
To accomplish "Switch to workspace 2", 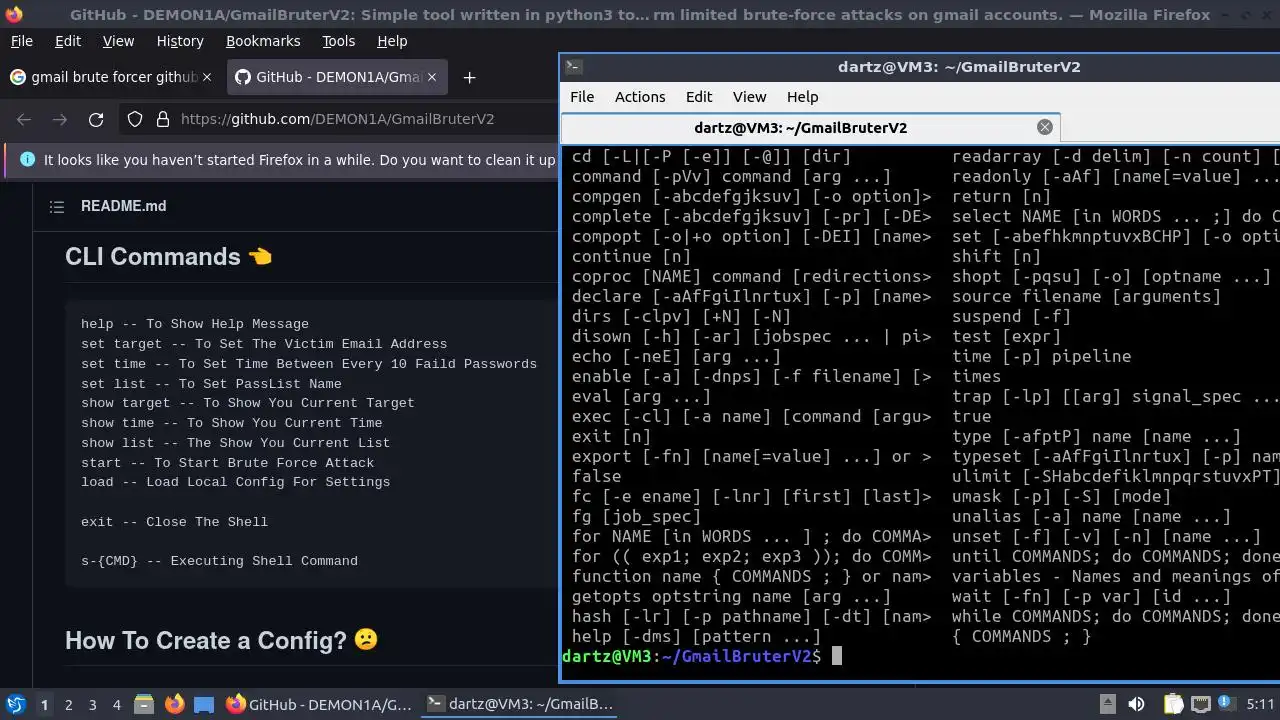I will 68,704.
